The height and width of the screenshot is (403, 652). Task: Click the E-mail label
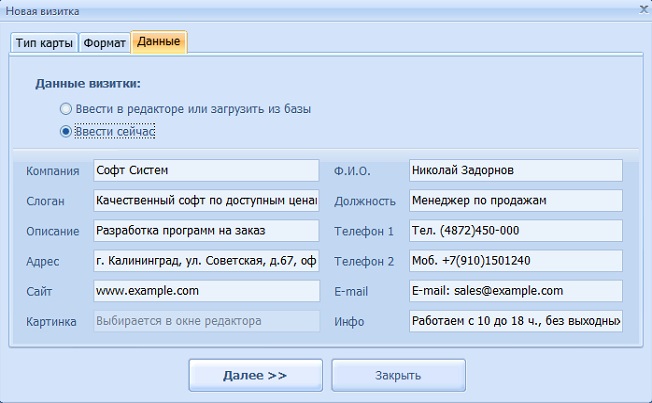tap(351, 292)
